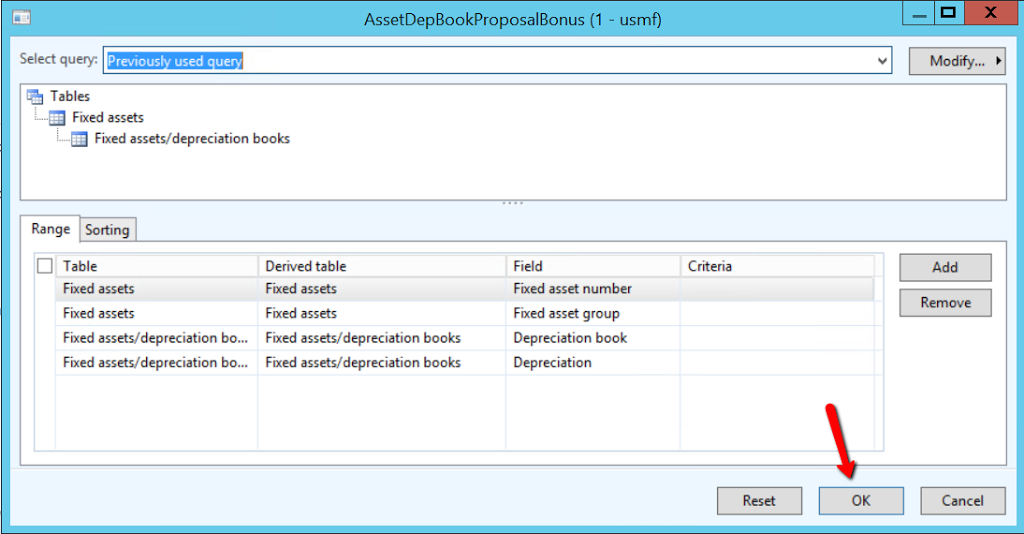The height and width of the screenshot is (534, 1024).
Task: Click the Depreciation book field row
Action: (570, 338)
